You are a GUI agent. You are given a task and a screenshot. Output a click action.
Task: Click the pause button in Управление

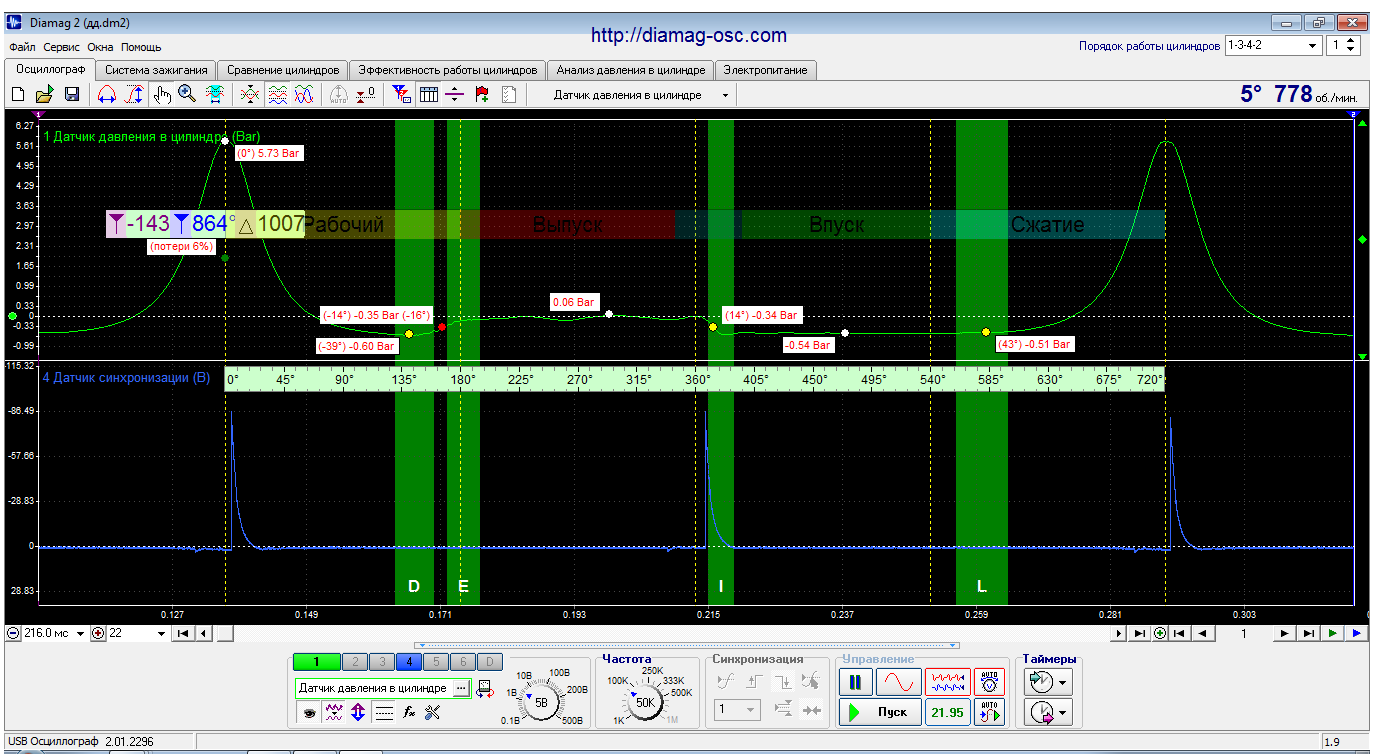coord(856,682)
